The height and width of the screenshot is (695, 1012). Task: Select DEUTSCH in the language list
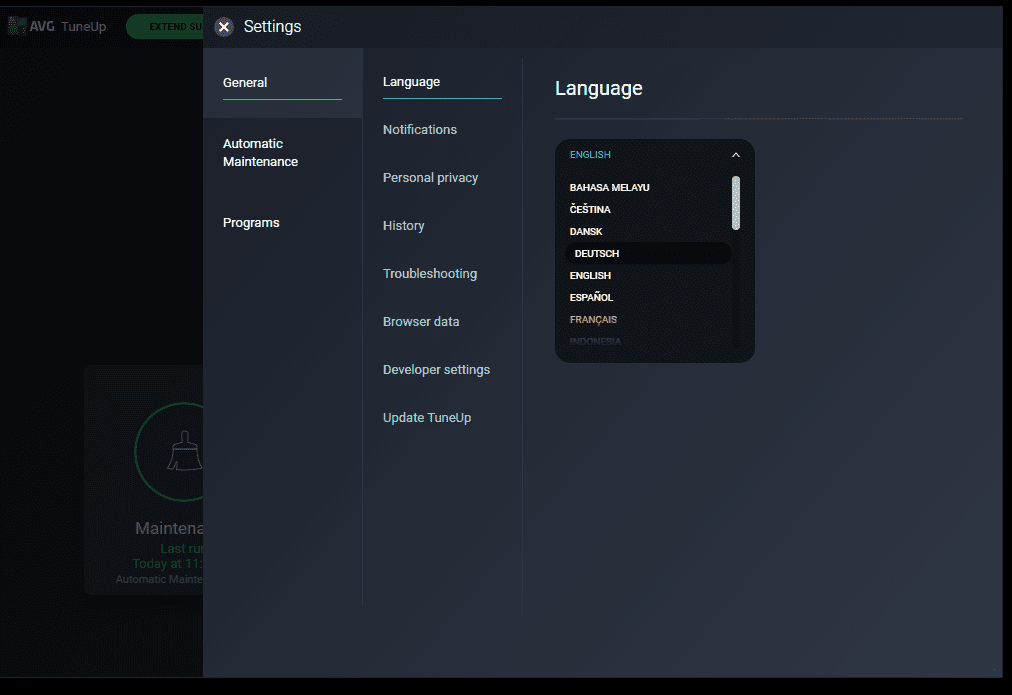tap(648, 254)
